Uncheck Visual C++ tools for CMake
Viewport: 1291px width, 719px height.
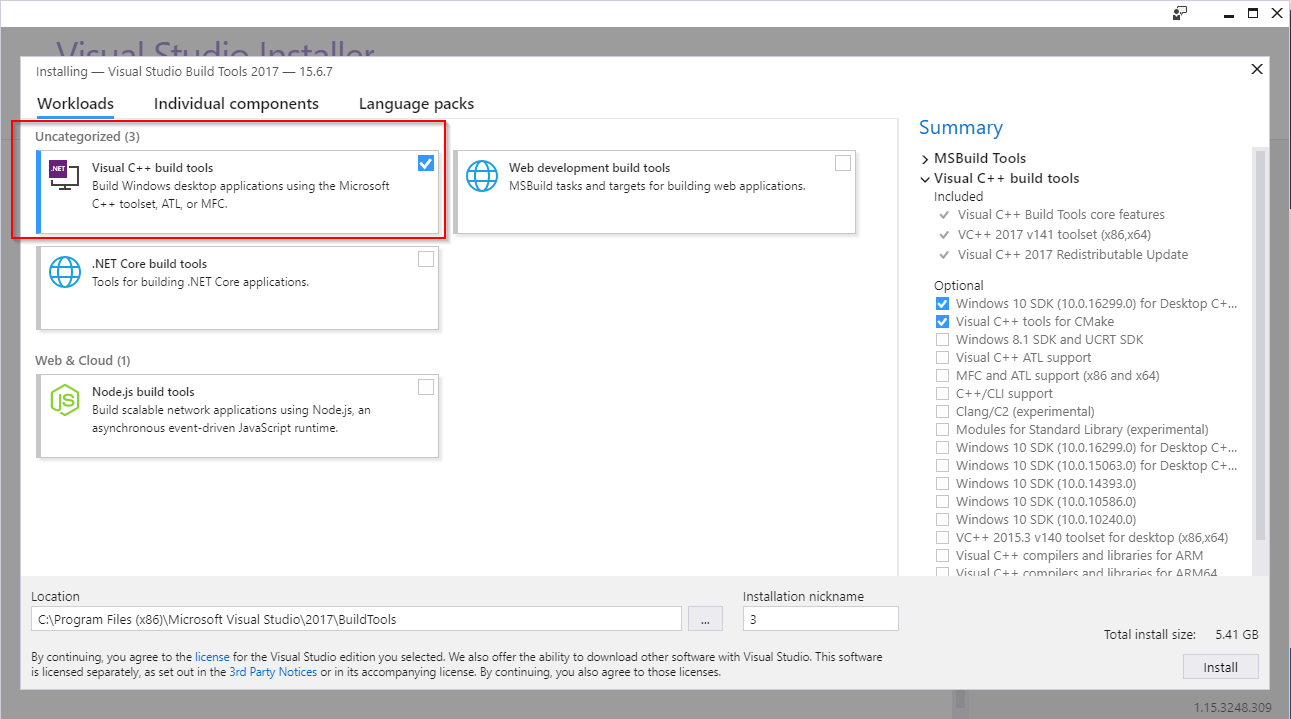tap(942, 321)
